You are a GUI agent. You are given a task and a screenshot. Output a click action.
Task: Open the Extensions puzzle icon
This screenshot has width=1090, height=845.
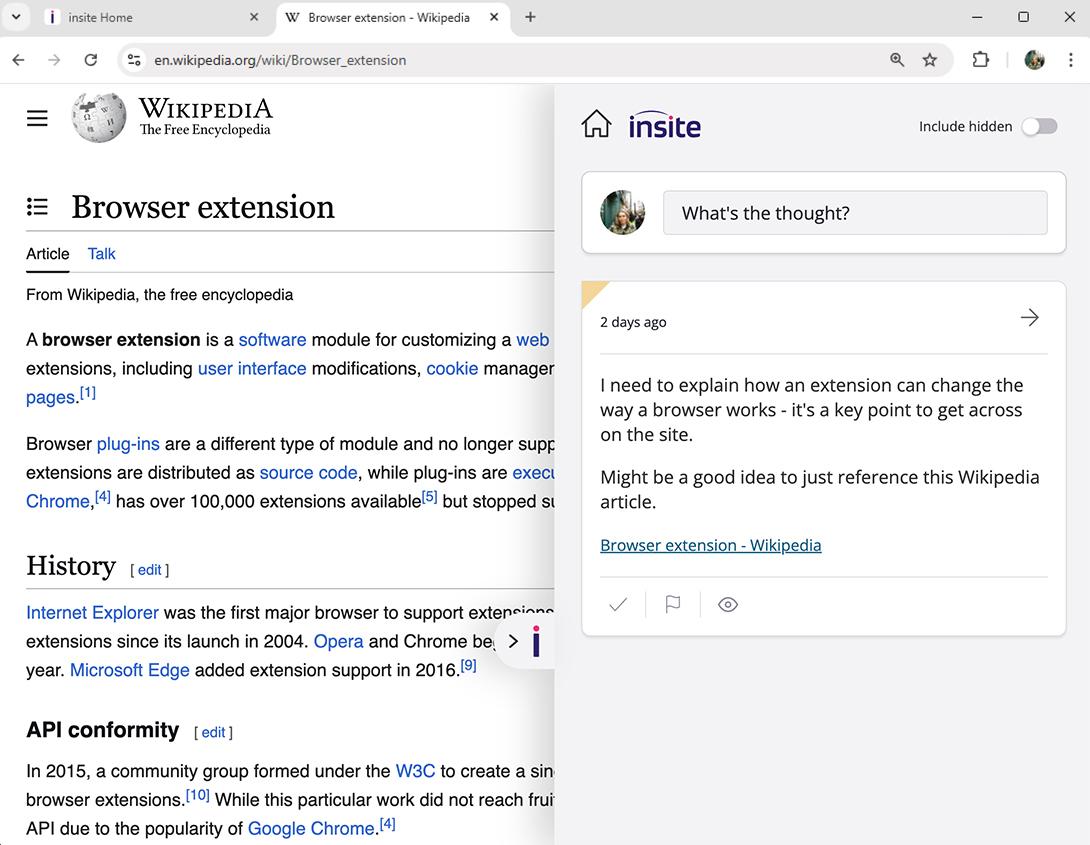(980, 60)
